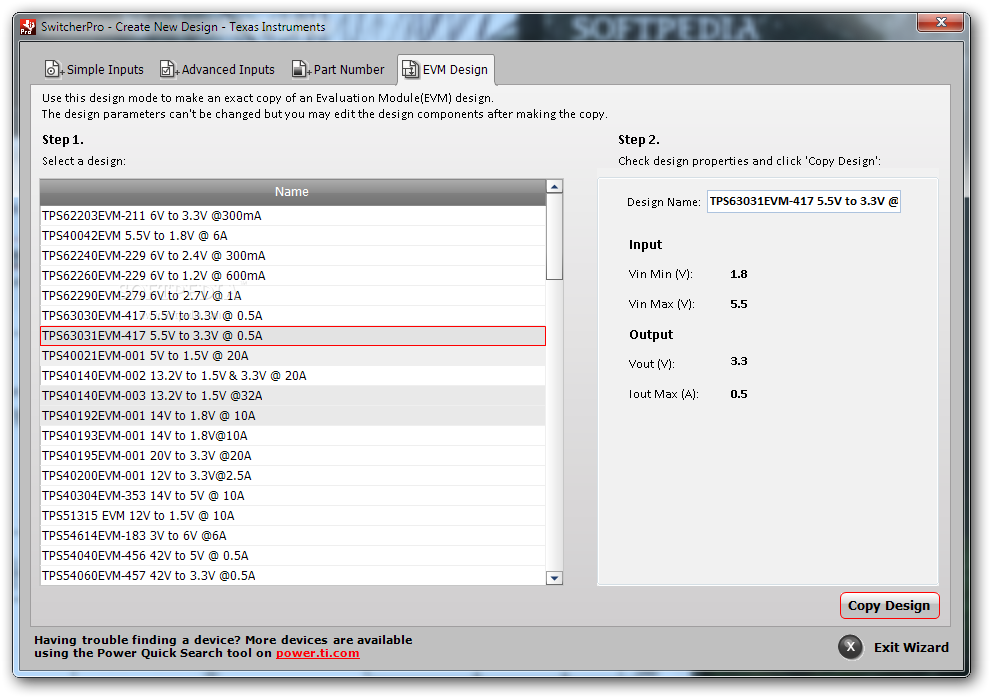Click the Vout (V) label
The image size is (991, 698).
[651, 364]
